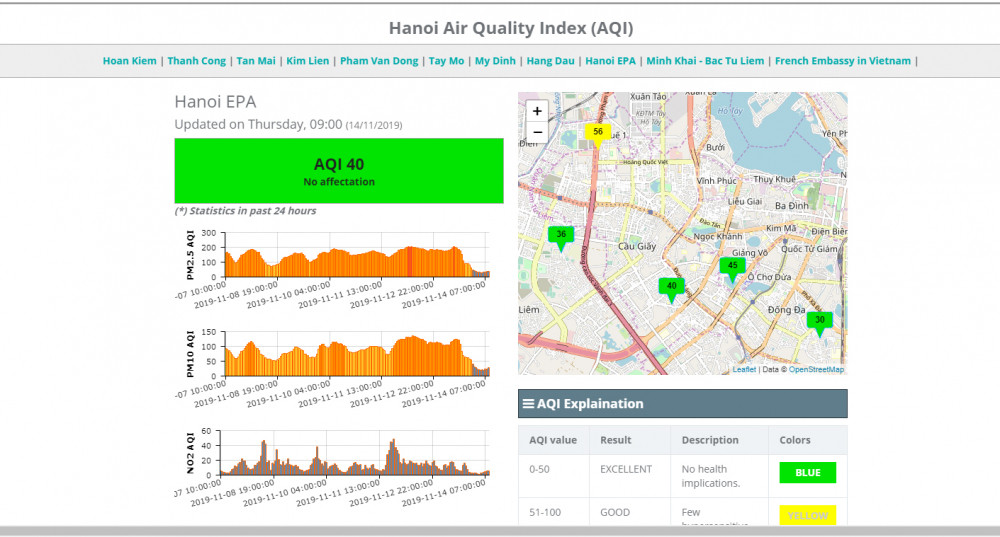Select the Thanh Cong station
Screen dimensions: 1000x537
click(196, 61)
